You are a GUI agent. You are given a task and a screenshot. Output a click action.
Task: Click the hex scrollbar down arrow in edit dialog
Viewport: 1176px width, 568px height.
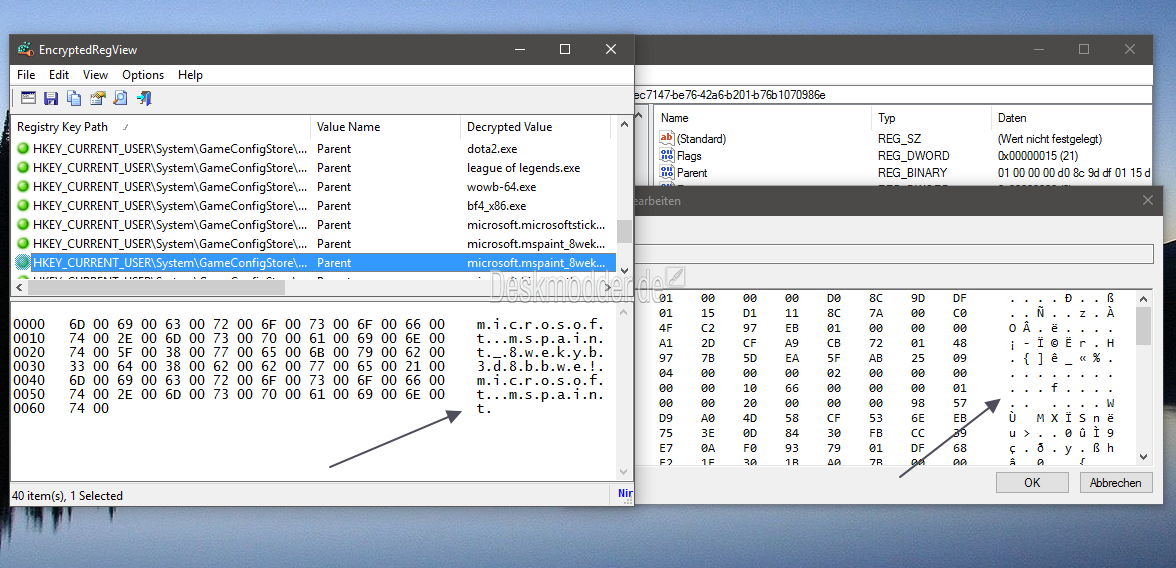pos(1143,456)
